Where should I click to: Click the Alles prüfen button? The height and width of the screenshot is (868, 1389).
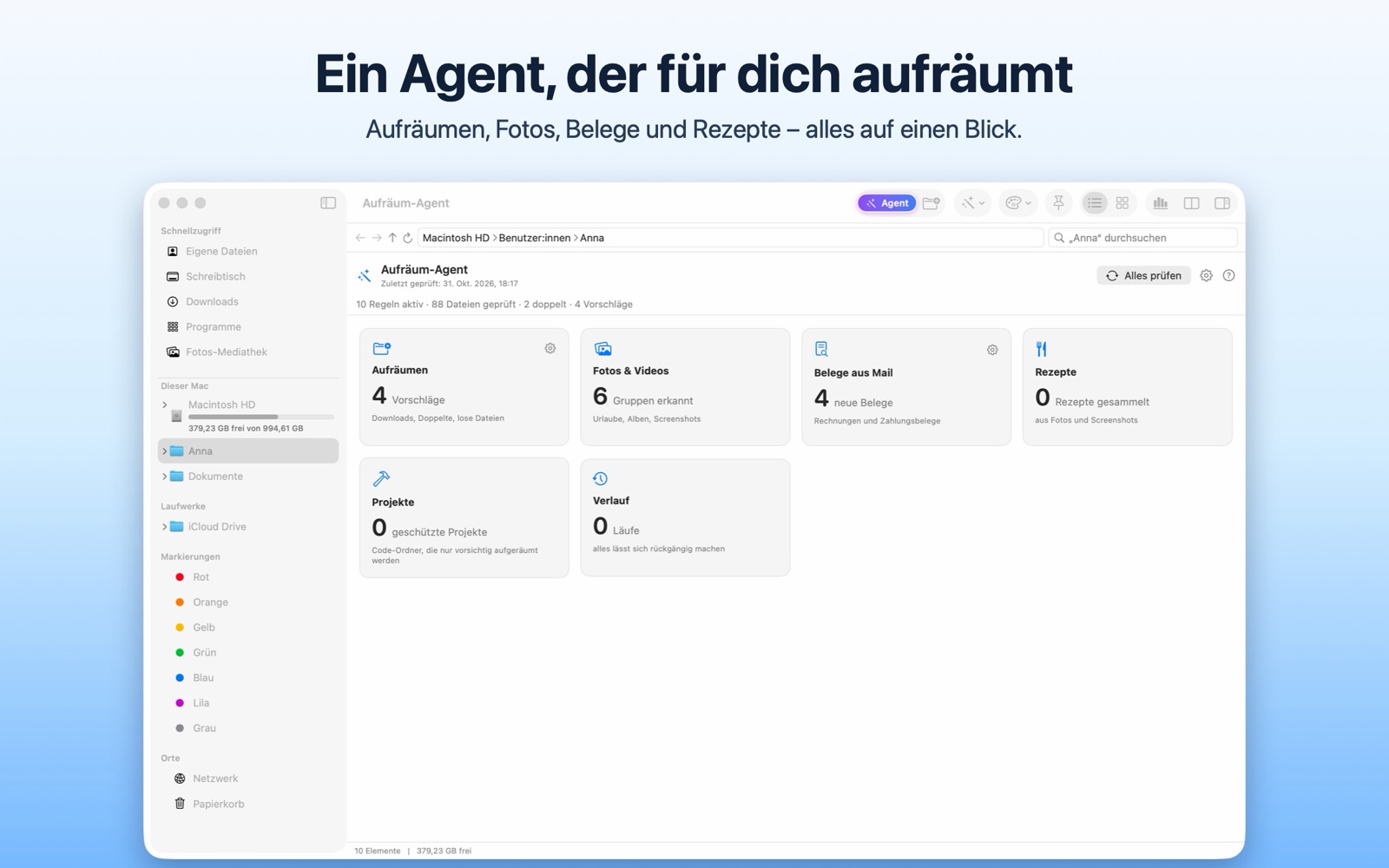(x=1144, y=276)
